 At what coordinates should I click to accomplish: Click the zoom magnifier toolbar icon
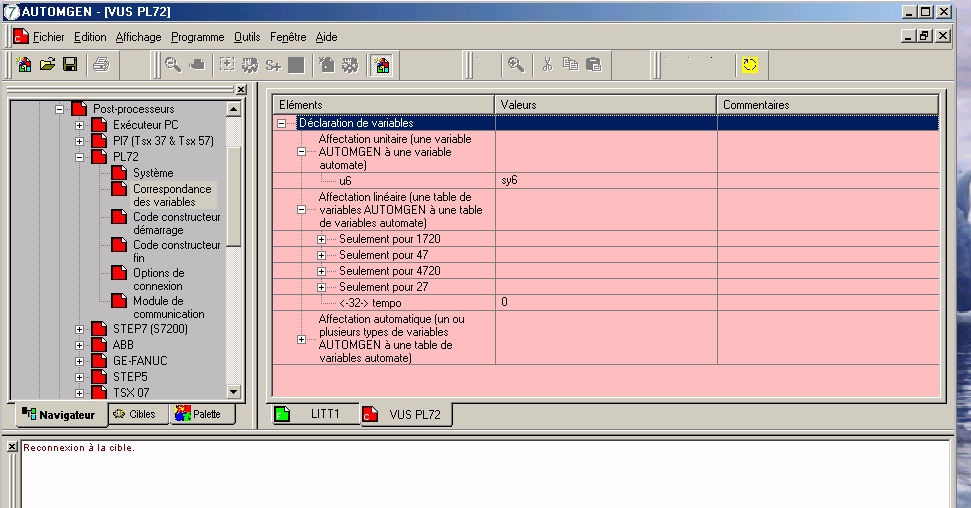coord(516,65)
